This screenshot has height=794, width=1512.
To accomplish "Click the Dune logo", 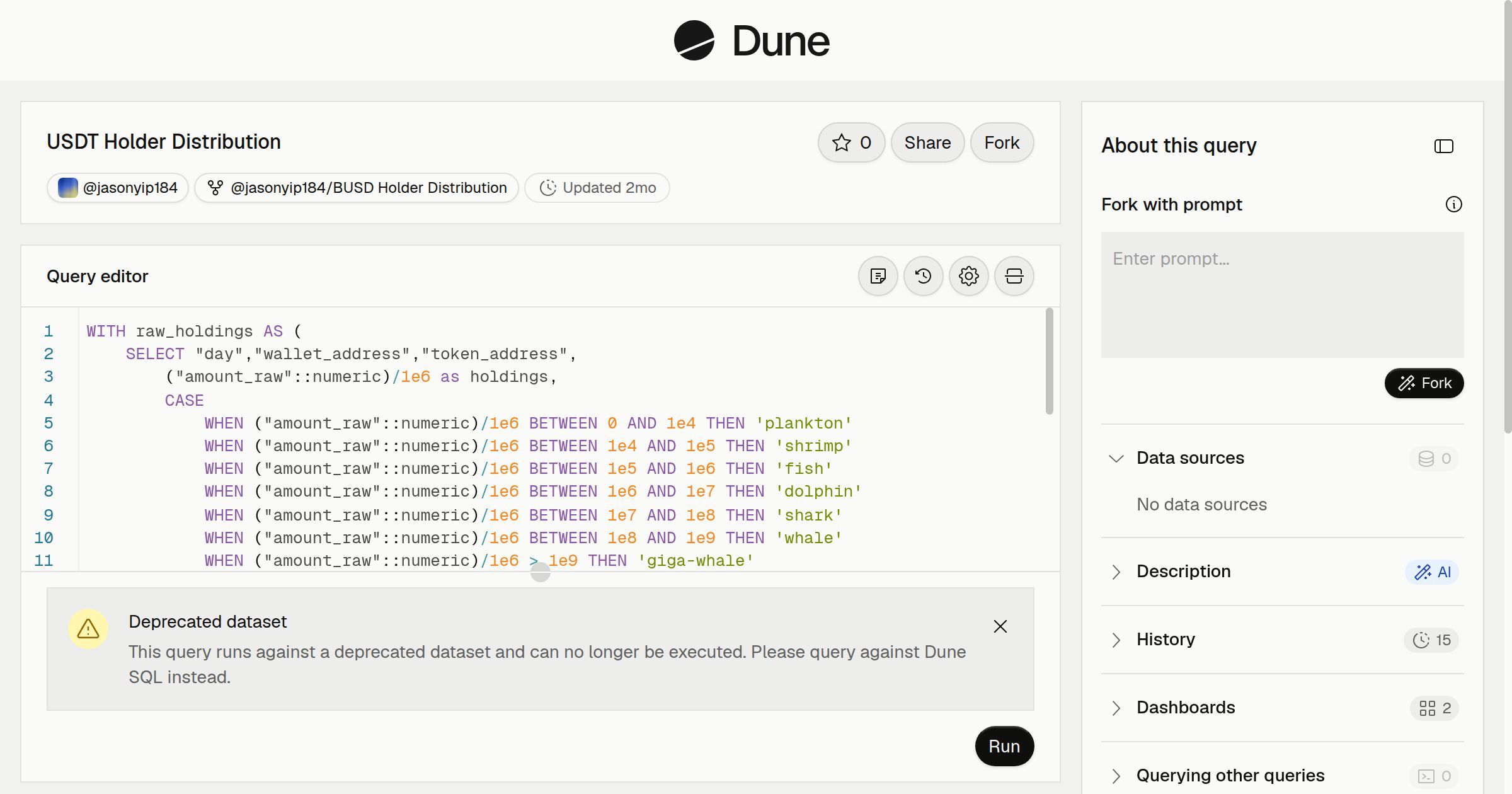I will [x=752, y=40].
